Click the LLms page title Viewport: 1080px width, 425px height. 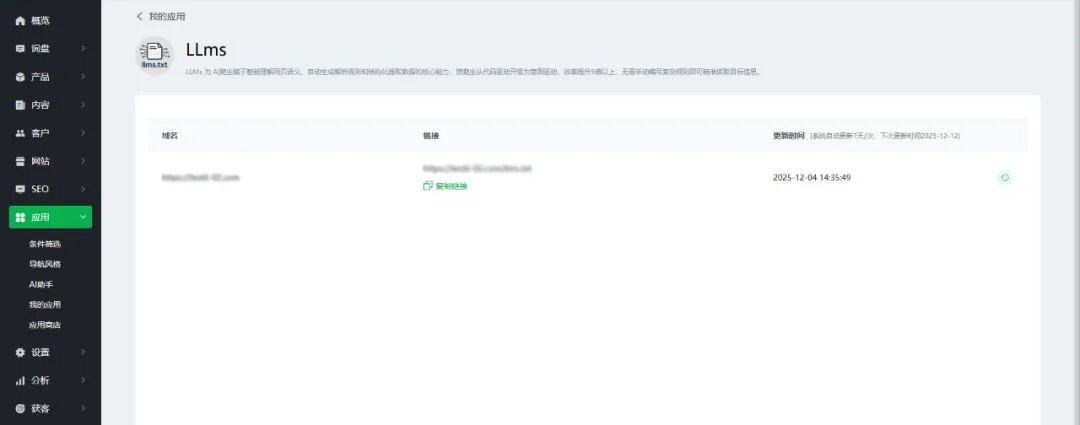point(206,50)
